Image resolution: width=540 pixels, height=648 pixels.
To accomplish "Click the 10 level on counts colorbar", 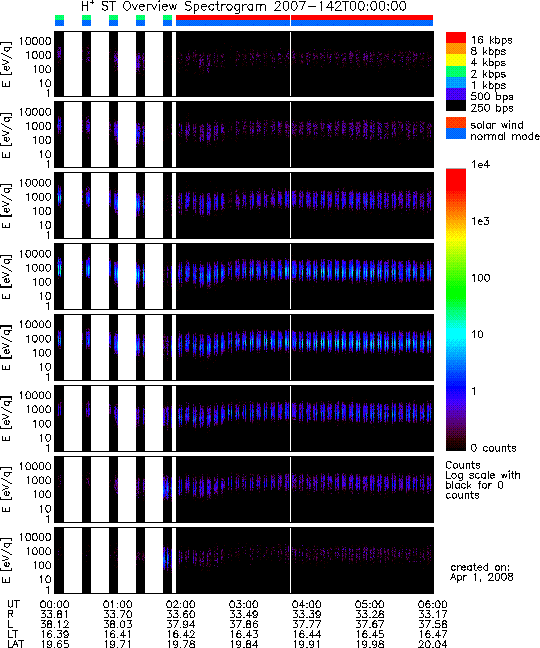I will pos(456,334).
